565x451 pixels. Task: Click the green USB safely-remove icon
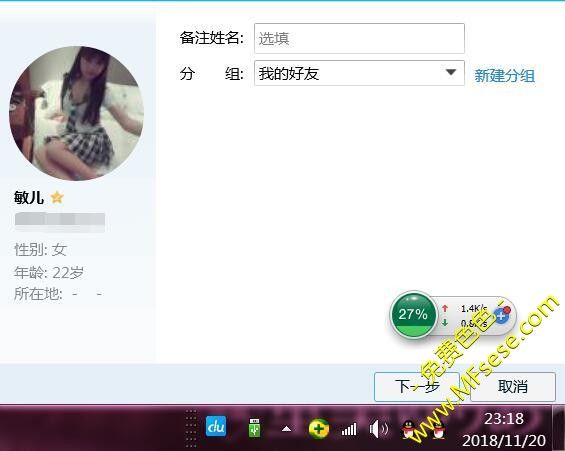pos(254,428)
